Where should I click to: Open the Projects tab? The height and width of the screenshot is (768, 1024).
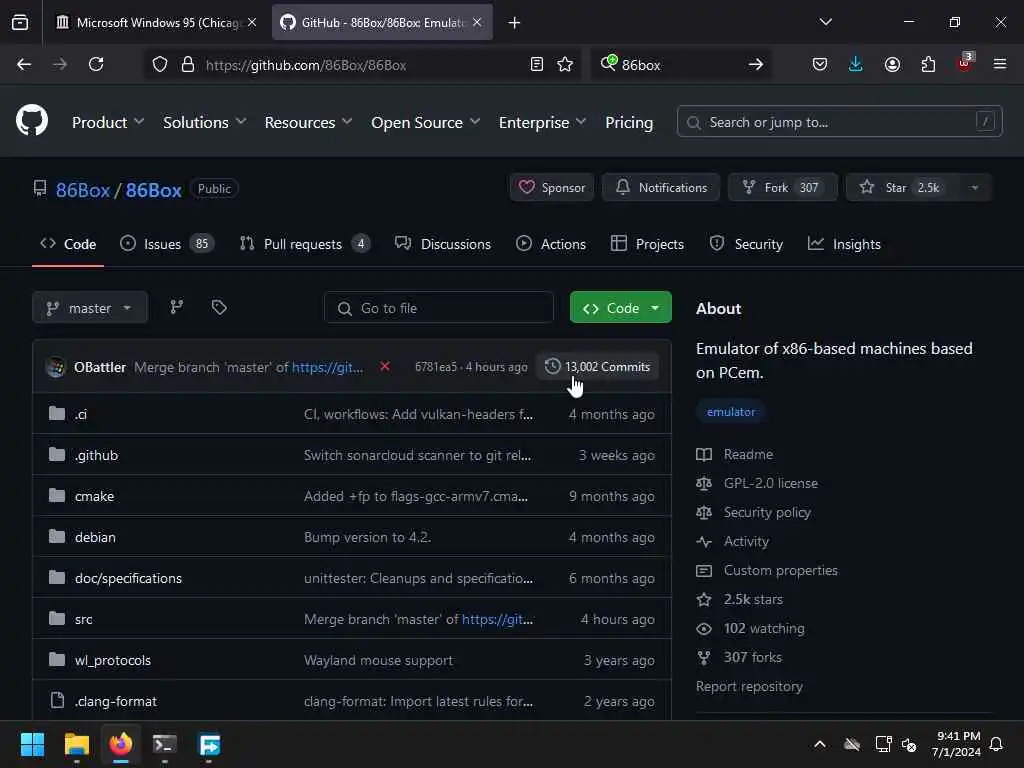point(647,244)
